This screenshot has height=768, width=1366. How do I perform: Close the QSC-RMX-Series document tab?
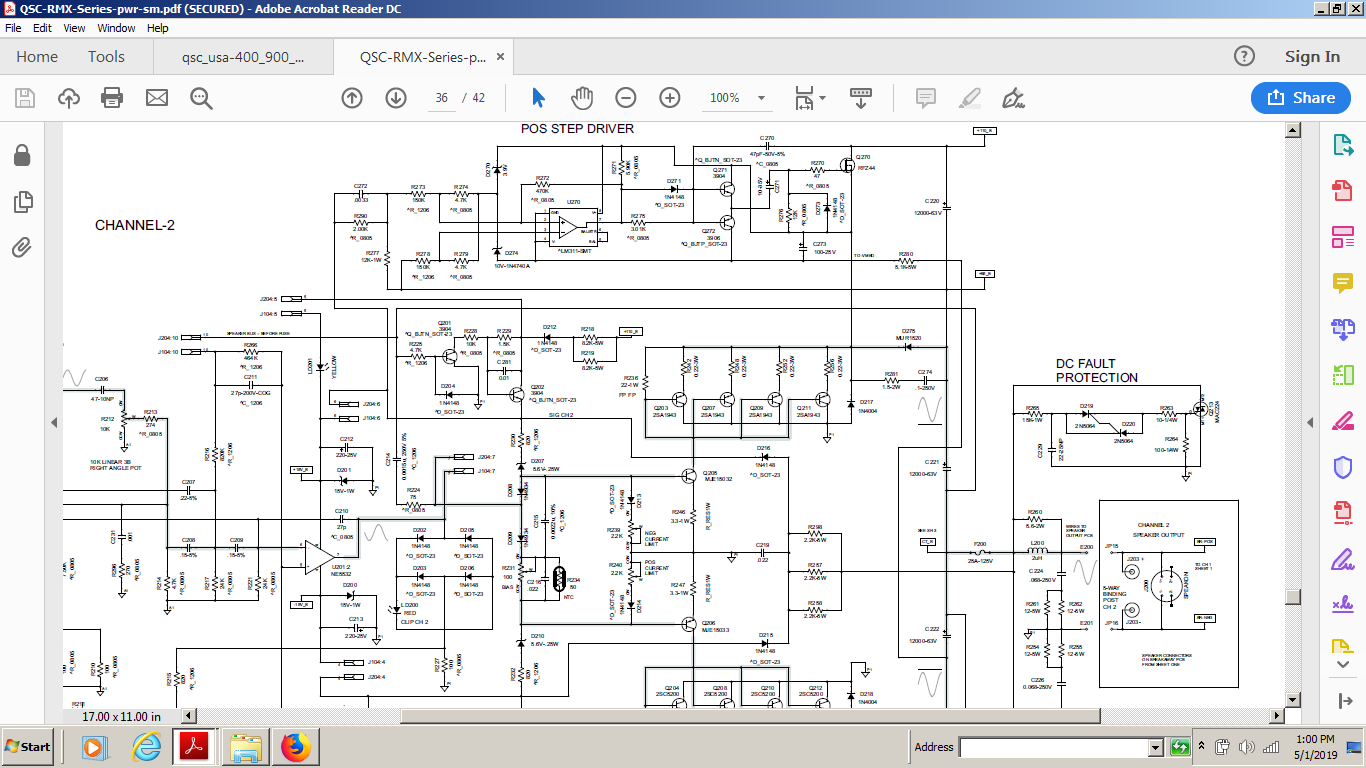tap(501, 57)
